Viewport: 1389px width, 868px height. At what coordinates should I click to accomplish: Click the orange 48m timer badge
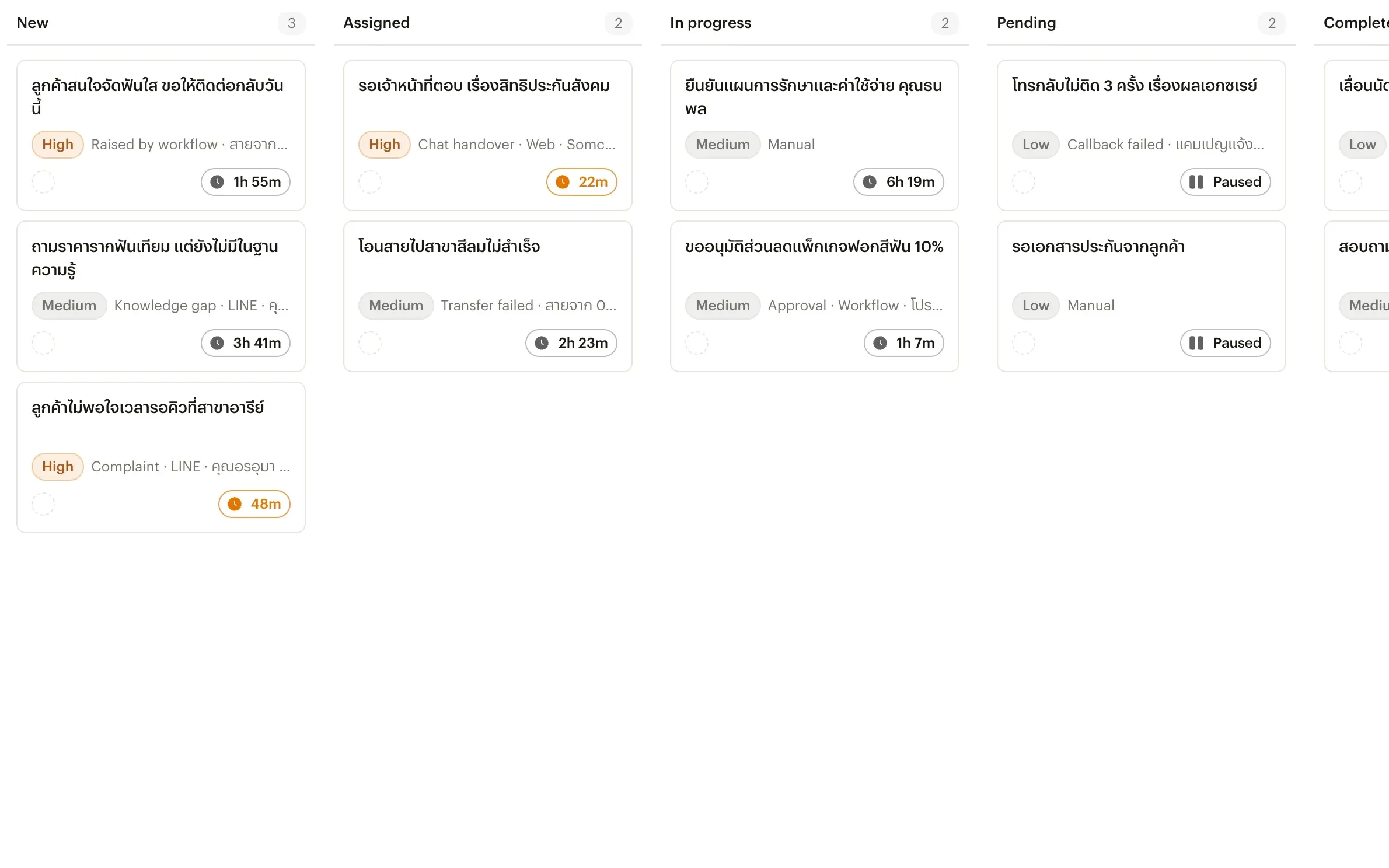coord(254,504)
